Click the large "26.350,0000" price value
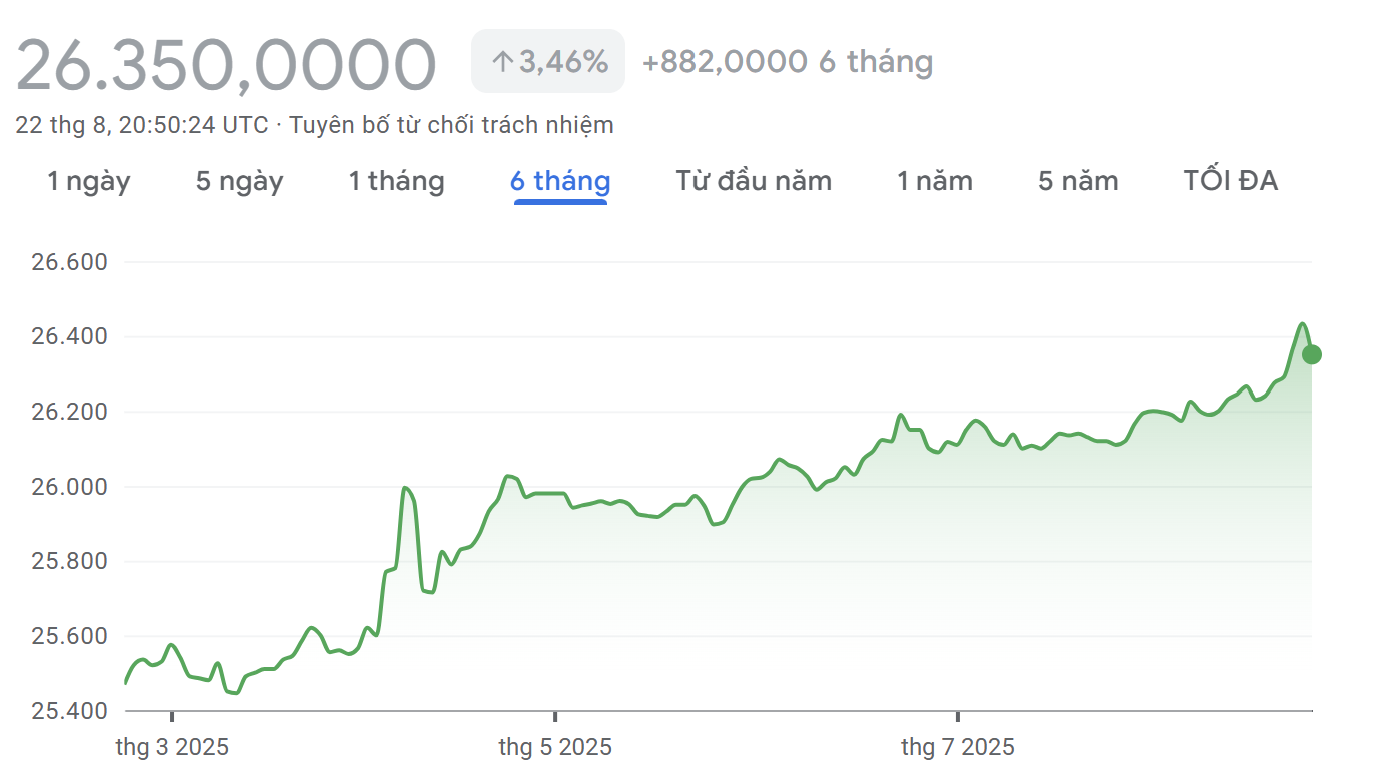The width and height of the screenshot is (1382, 782). click(x=226, y=64)
